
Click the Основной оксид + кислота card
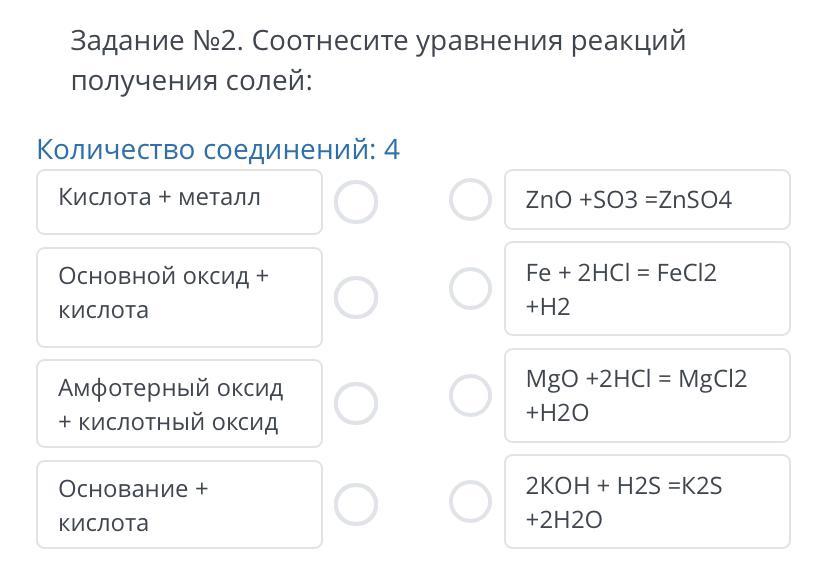coord(179,297)
